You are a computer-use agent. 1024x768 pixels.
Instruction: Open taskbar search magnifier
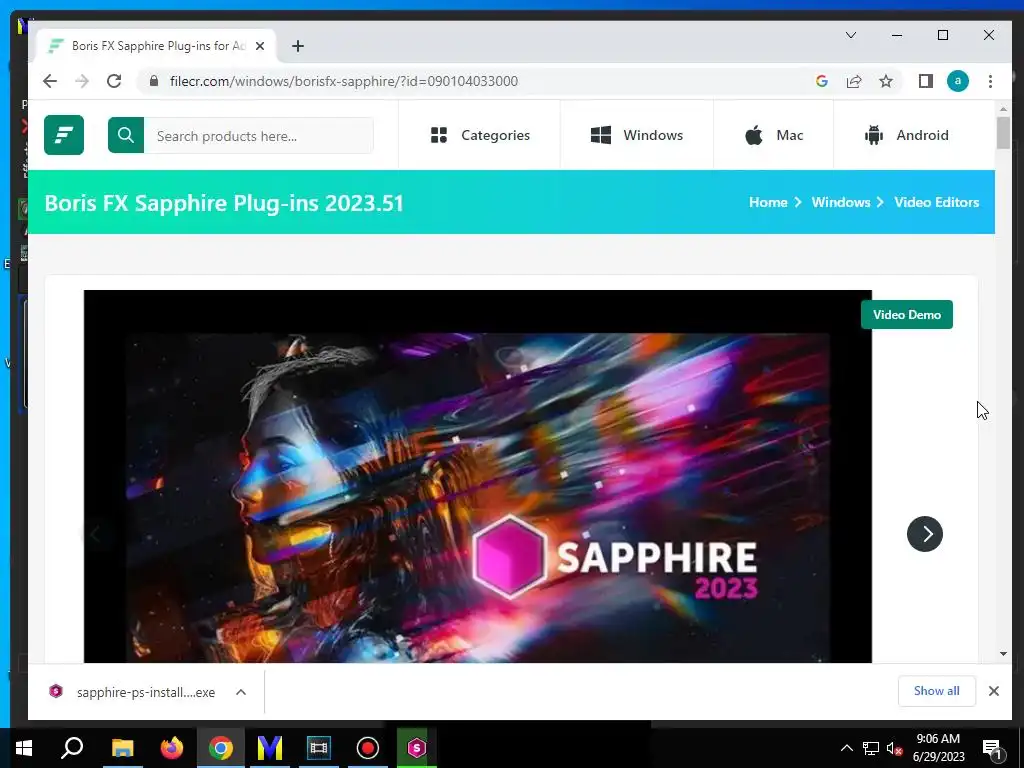(72, 748)
